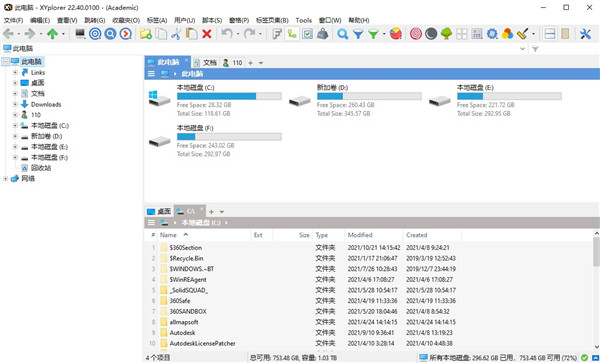Toggle the Column Layout grid button
The image size is (600, 363).
point(477,34)
